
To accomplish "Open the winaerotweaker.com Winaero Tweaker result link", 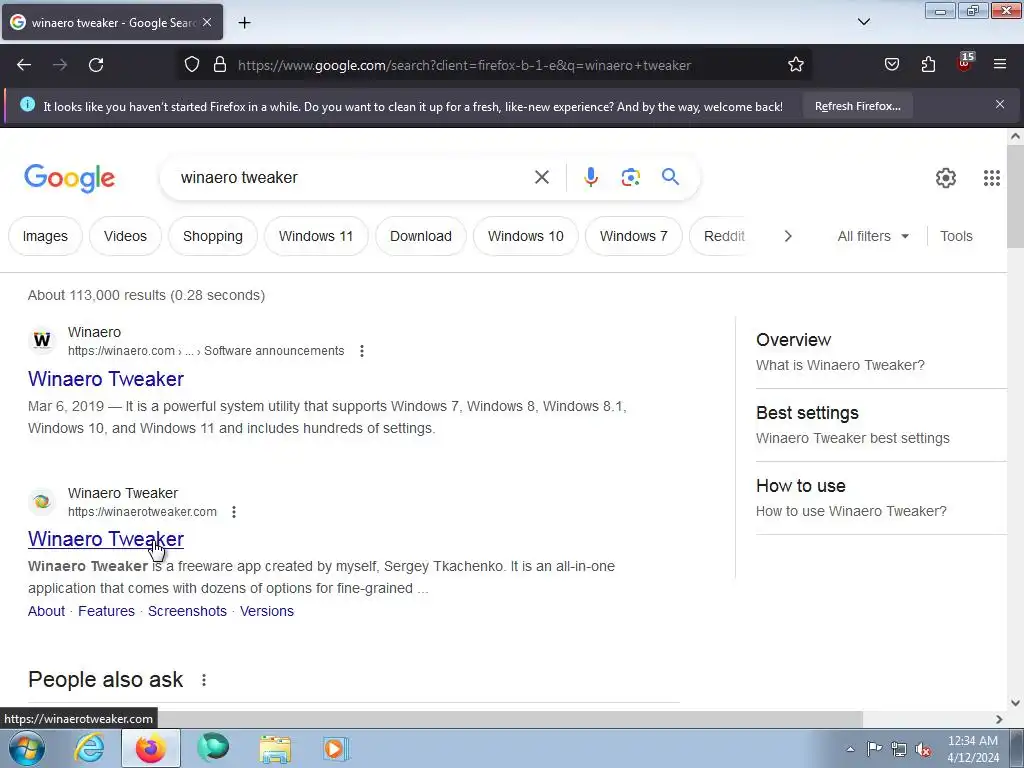I will 106,539.
